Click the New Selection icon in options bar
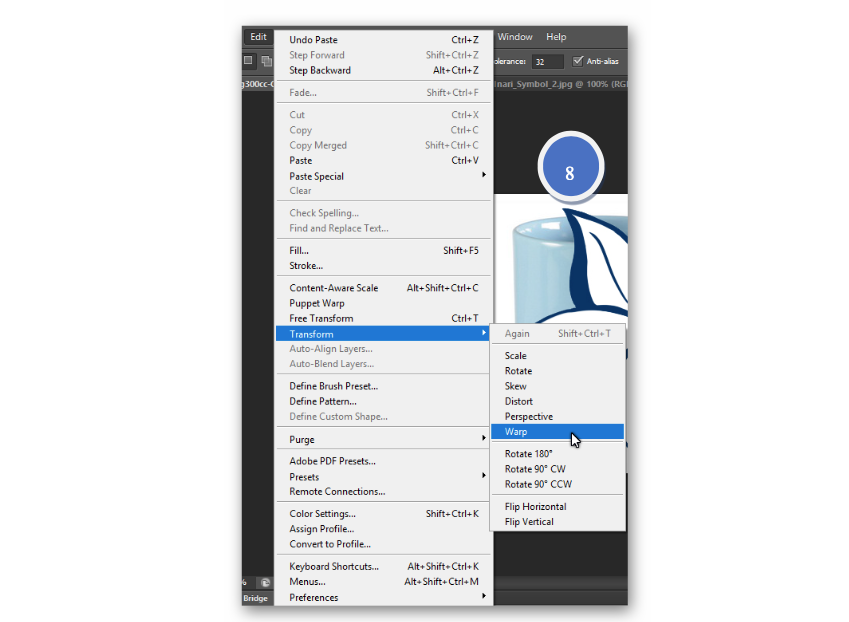Image resolution: width=849 pixels, height=622 pixels. point(249,61)
